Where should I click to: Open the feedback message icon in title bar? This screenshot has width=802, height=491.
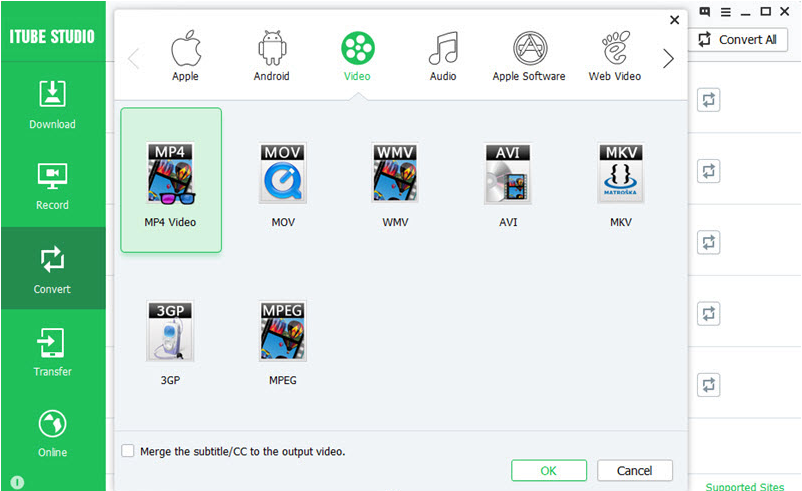click(x=705, y=12)
